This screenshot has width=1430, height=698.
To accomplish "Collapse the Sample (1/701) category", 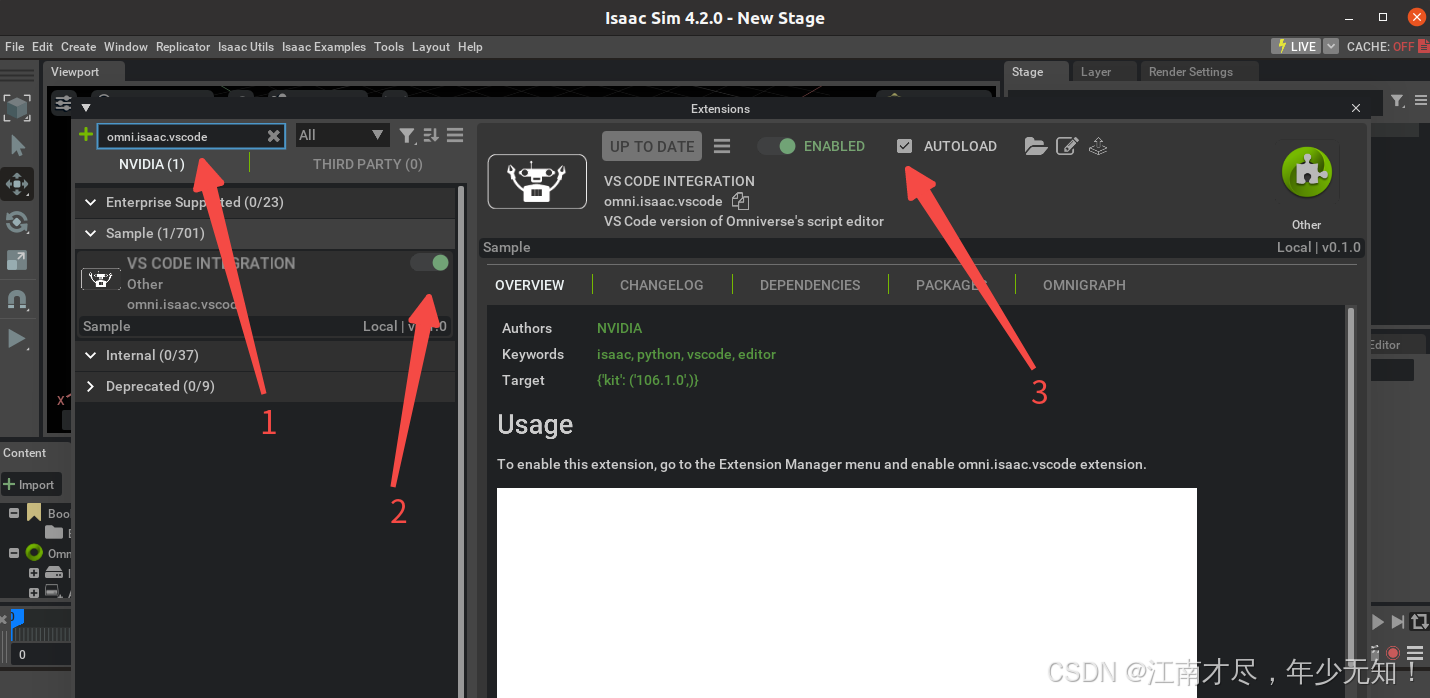I will 91,233.
